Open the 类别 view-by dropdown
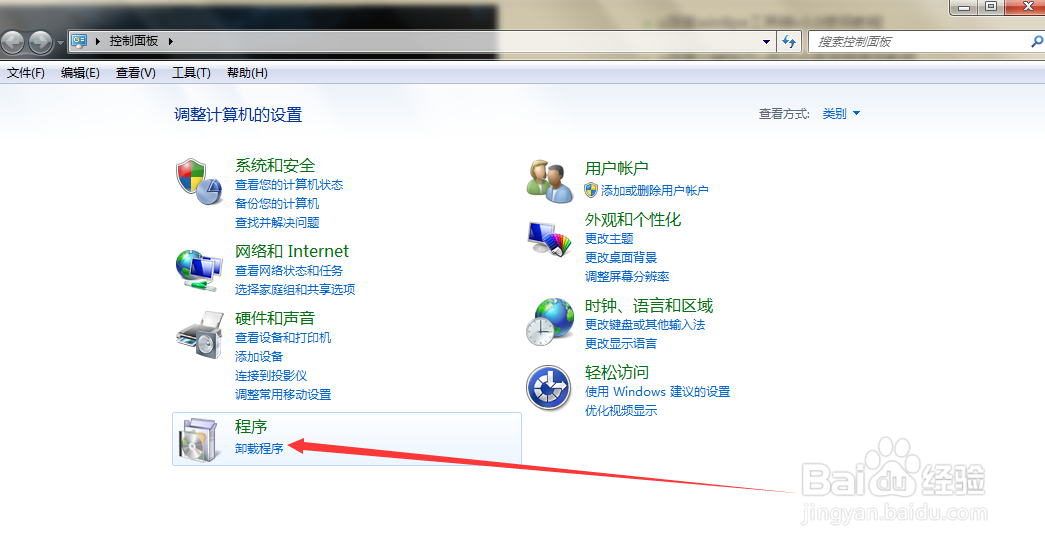Image resolution: width=1045 pixels, height=549 pixels. click(841, 114)
